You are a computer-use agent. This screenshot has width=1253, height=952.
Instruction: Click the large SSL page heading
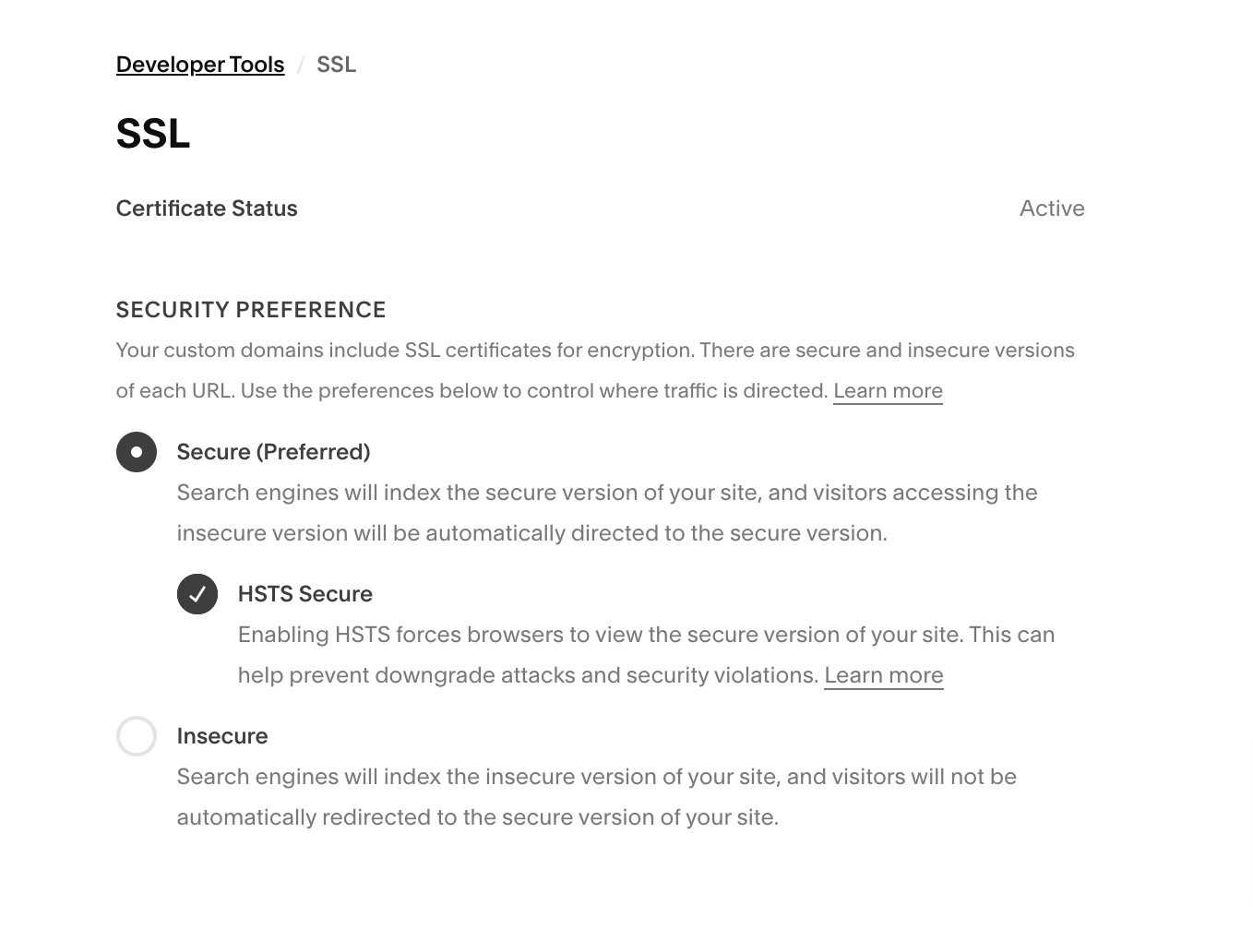click(153, 134)
